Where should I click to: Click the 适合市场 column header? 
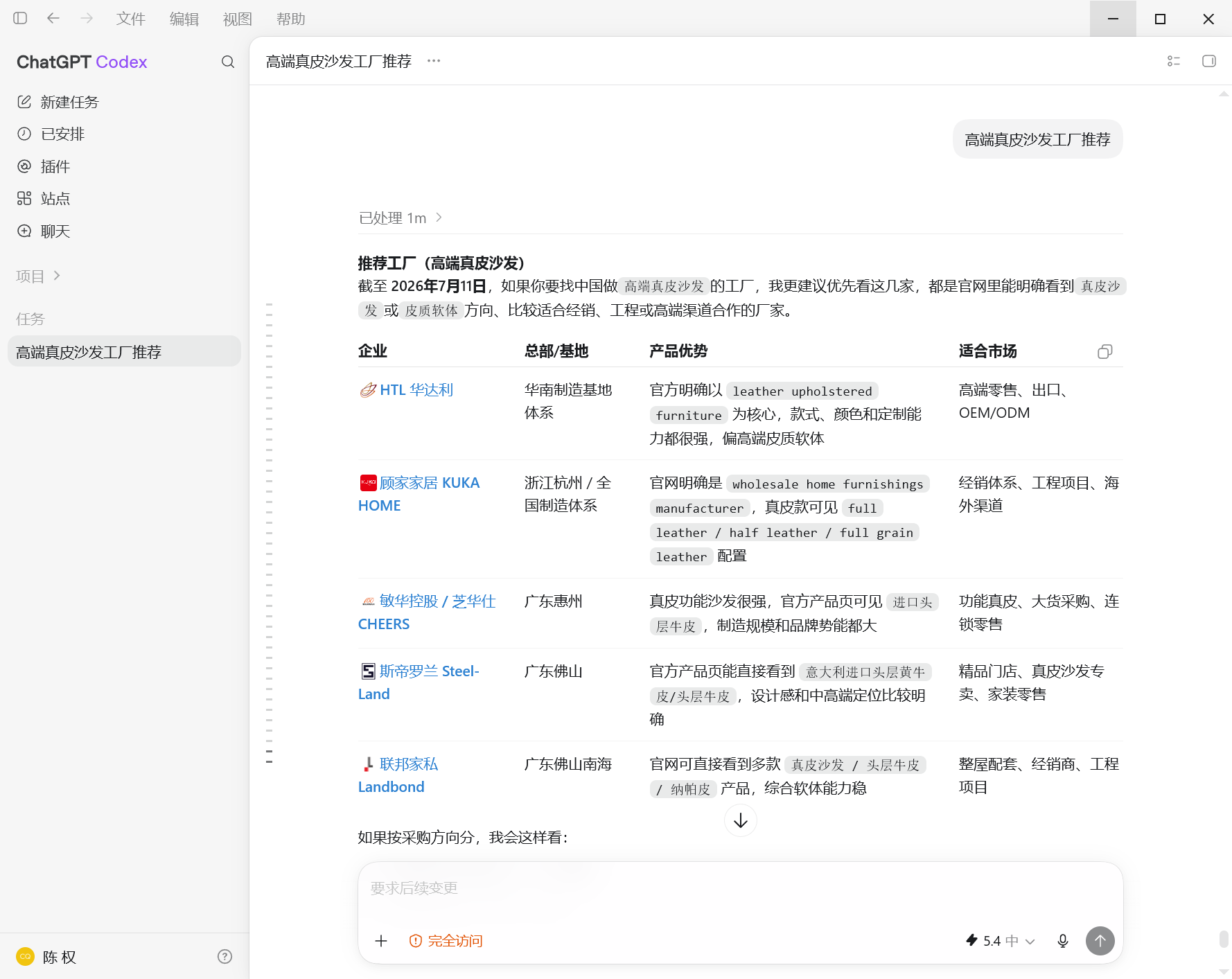(987, 351)
